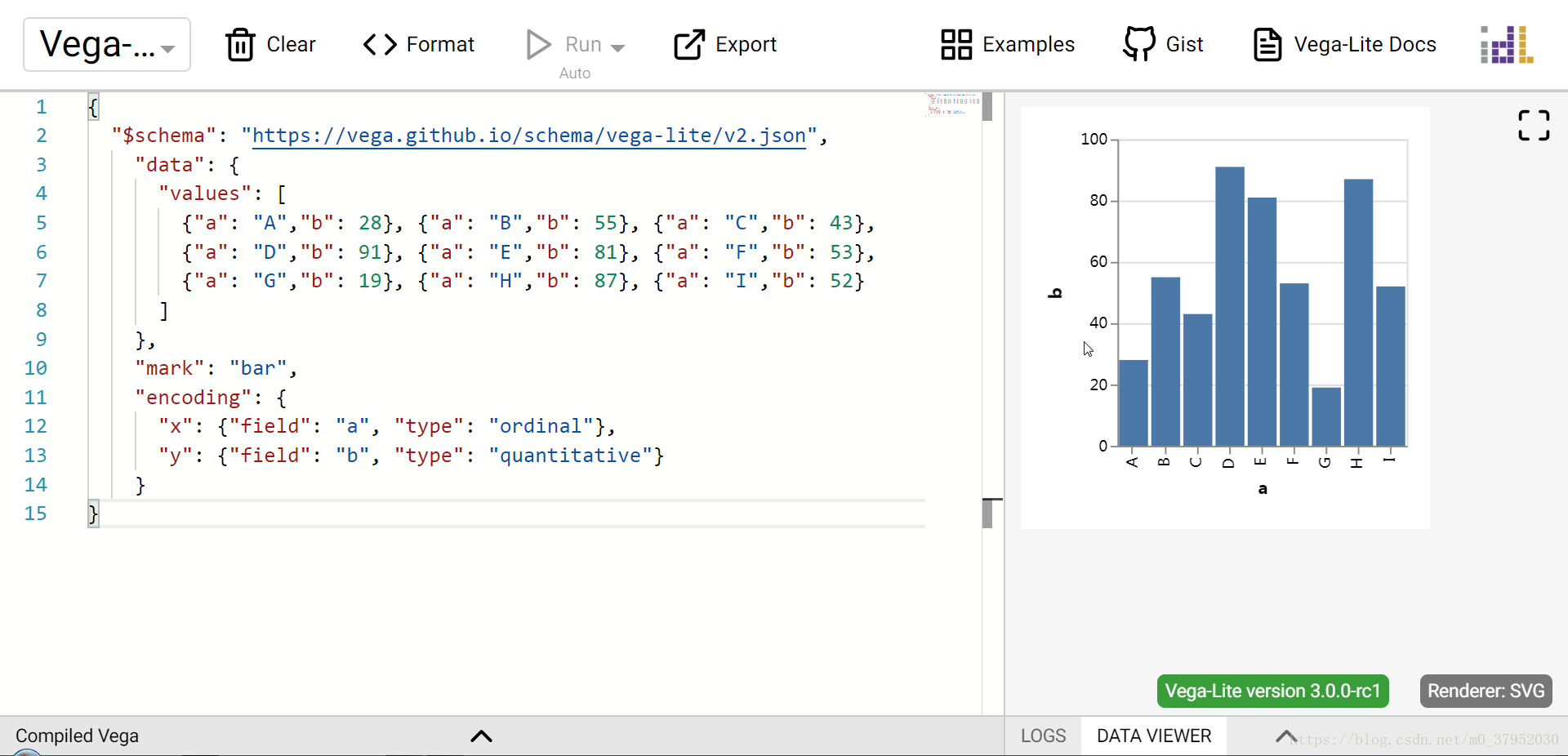The image size is (1568, 756).
Task: Click the value 91 on line 6
Action: pyautogui.click(x=370, y=252)
